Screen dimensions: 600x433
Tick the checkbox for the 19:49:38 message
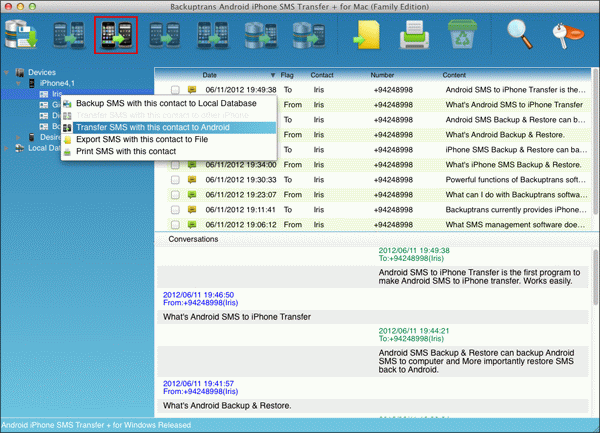(175, 90)
